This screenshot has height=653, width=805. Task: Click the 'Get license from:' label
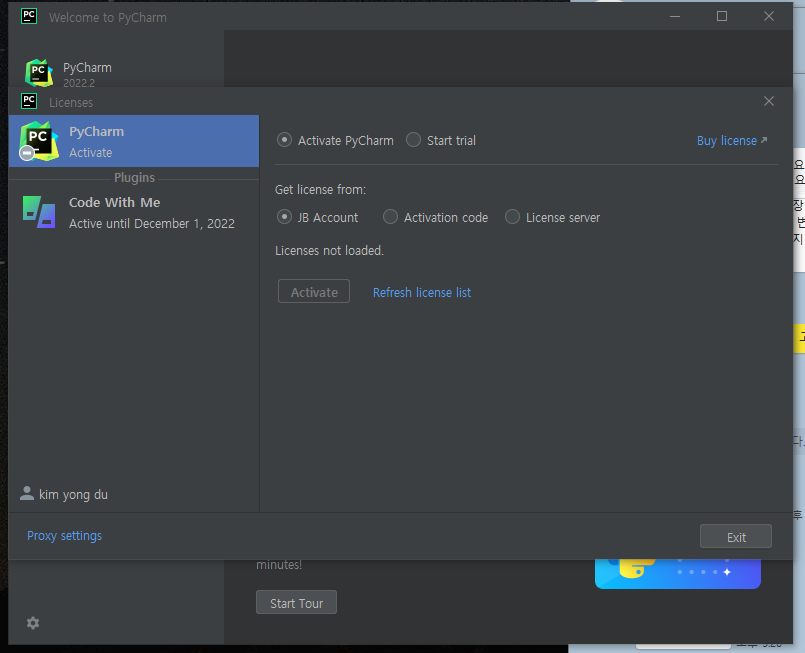click(320, 189)
